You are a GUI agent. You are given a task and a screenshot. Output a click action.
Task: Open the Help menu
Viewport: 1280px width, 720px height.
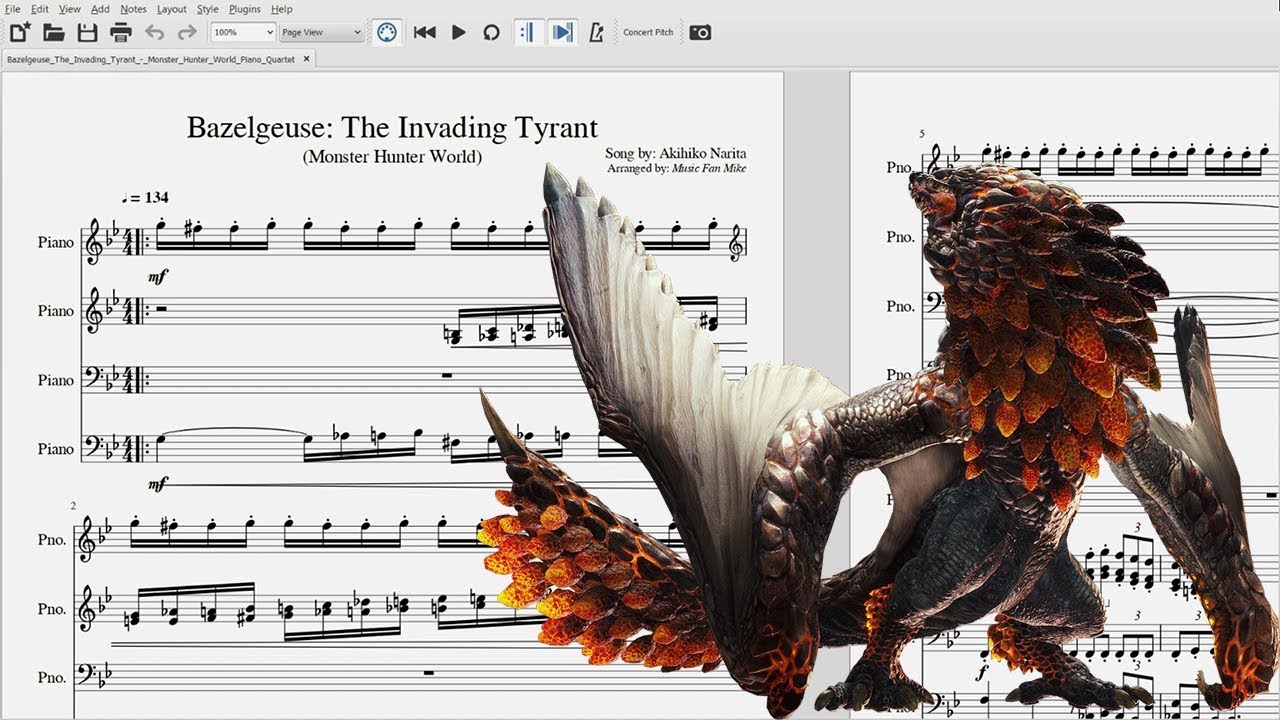(x=282, y=9)
